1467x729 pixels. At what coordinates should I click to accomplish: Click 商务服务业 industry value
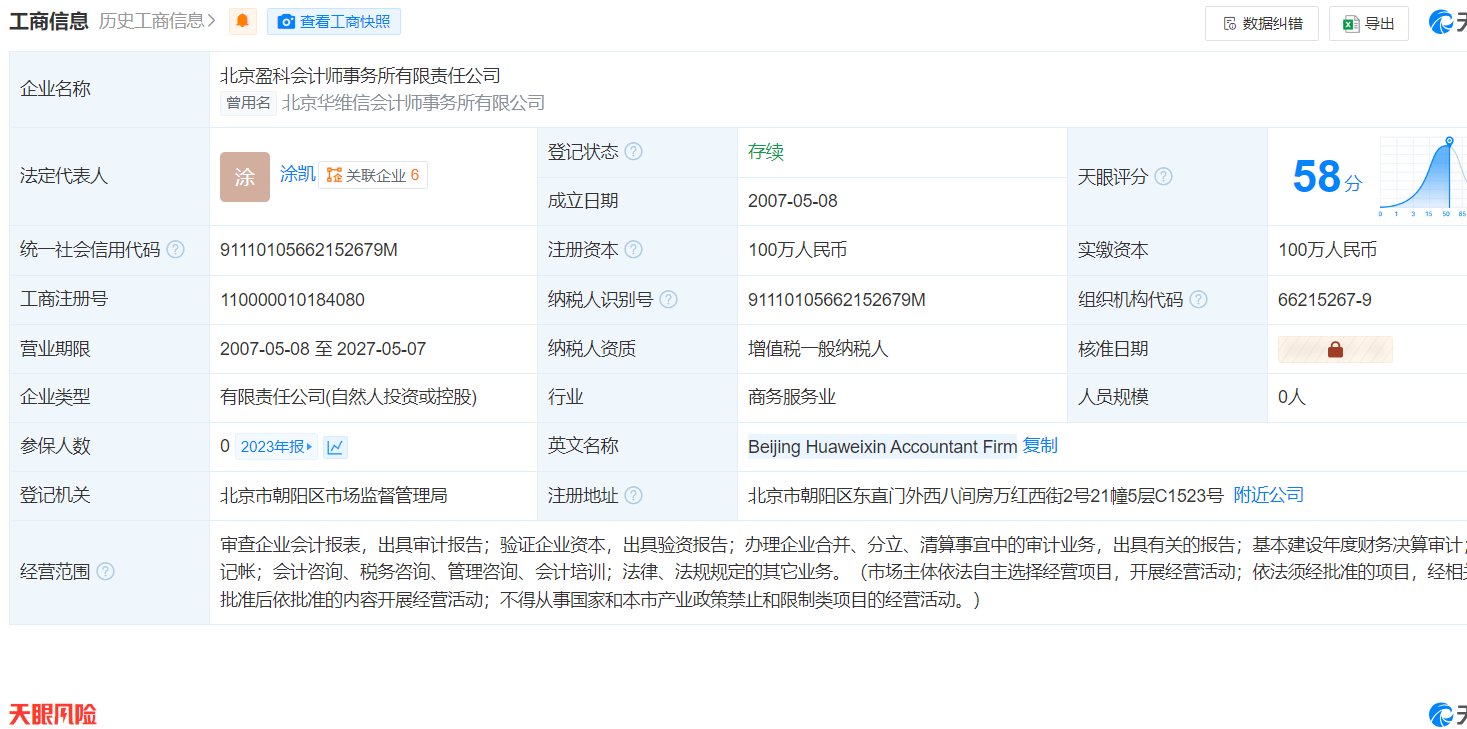792,397
